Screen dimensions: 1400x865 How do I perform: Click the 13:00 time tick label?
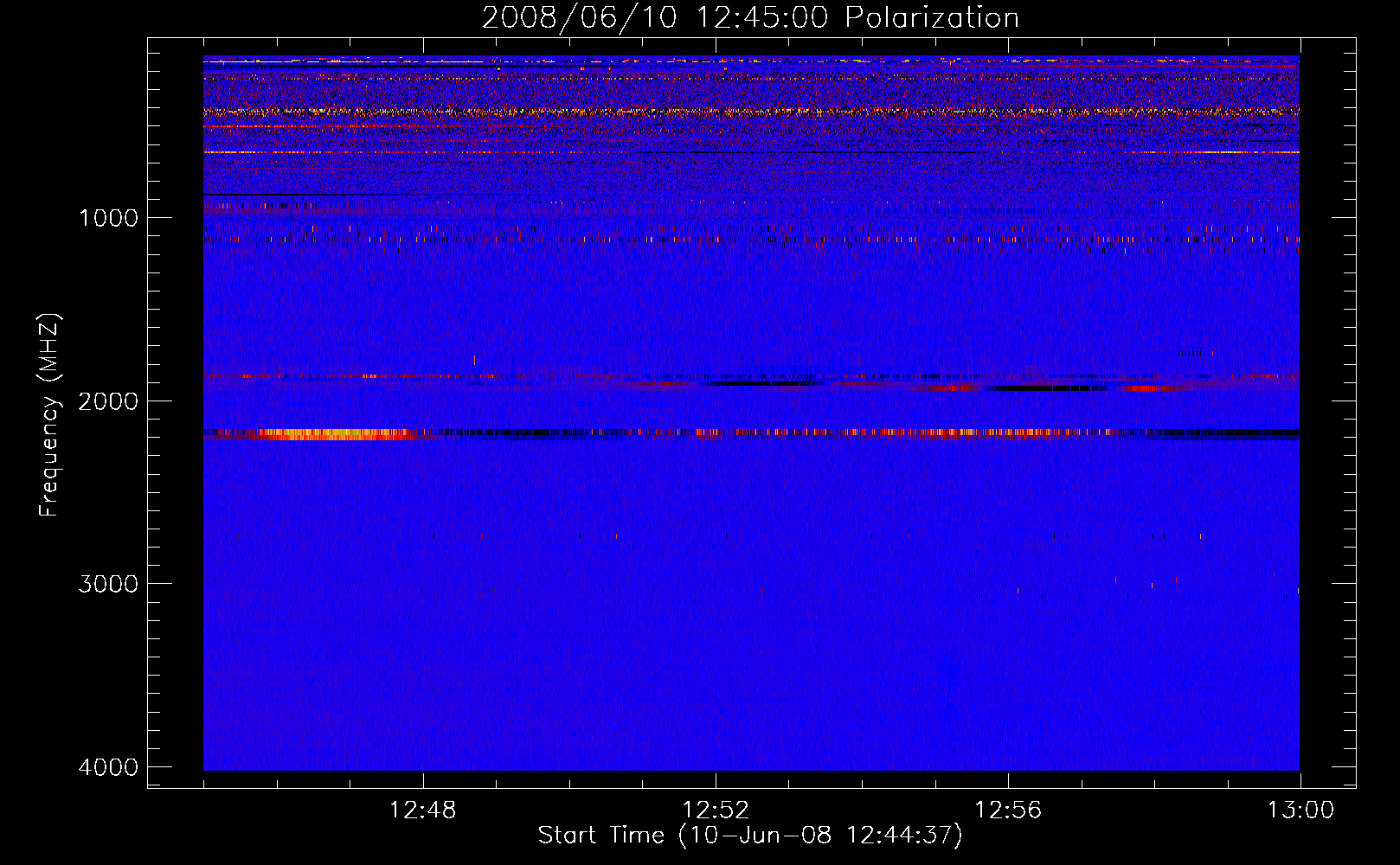1300,811
